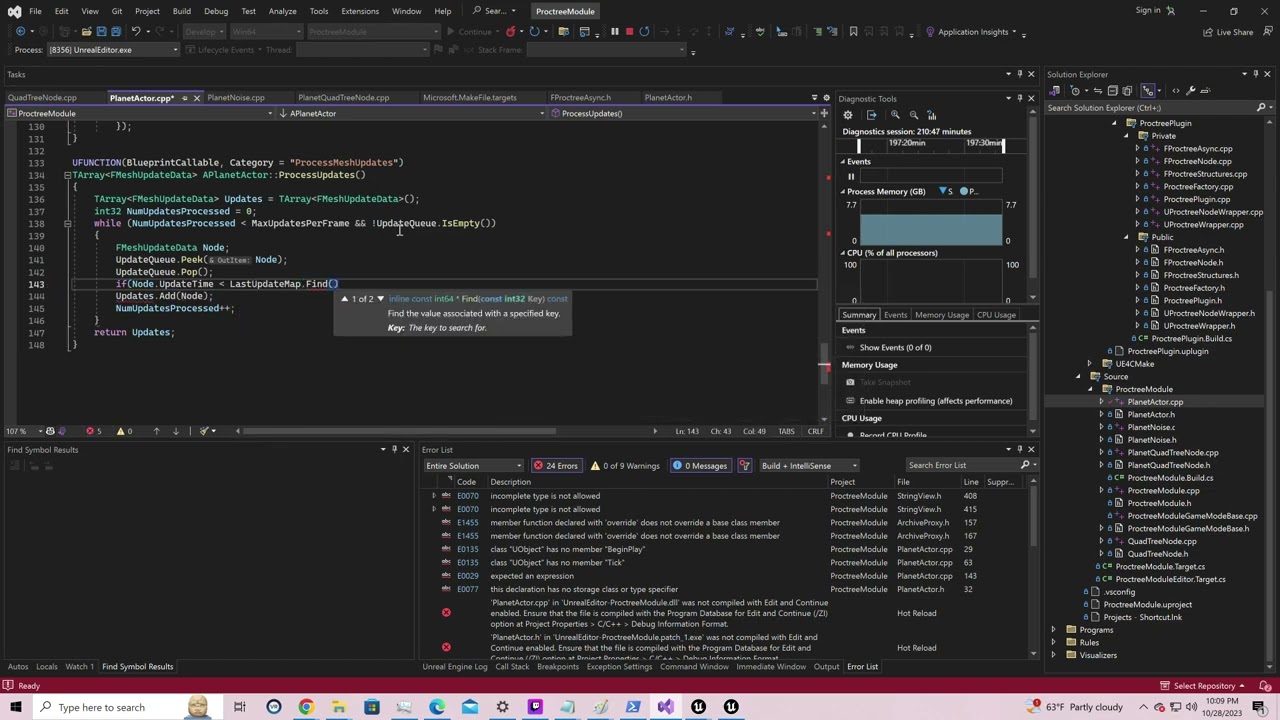Viewport: 1280px width, 720px height.
Task: Zoom in on the Diagnostic Tools timeline
Action: tap(895, 115)
